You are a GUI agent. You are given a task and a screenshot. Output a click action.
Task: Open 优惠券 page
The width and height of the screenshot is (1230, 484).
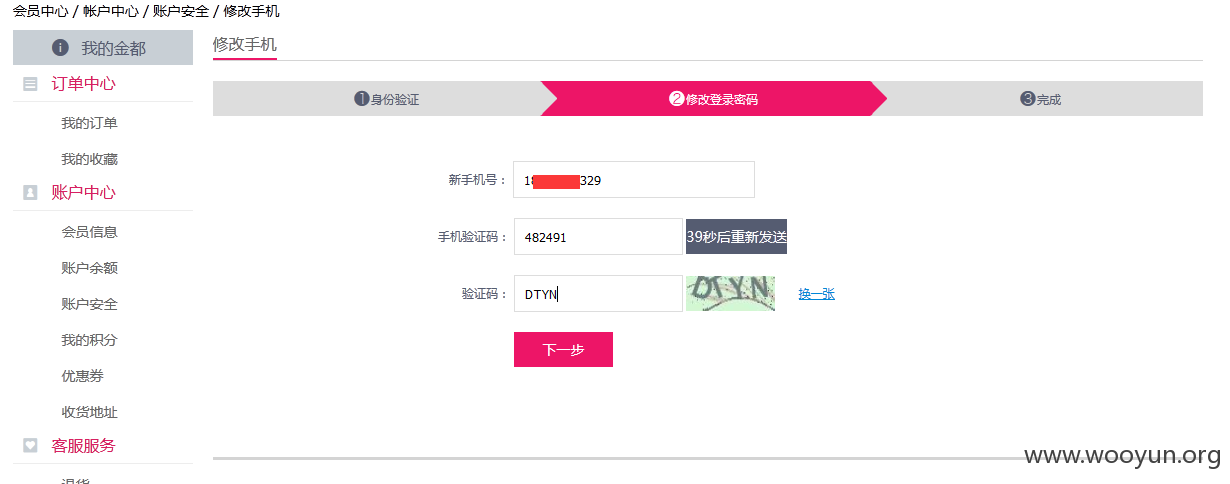pos(82,376)
